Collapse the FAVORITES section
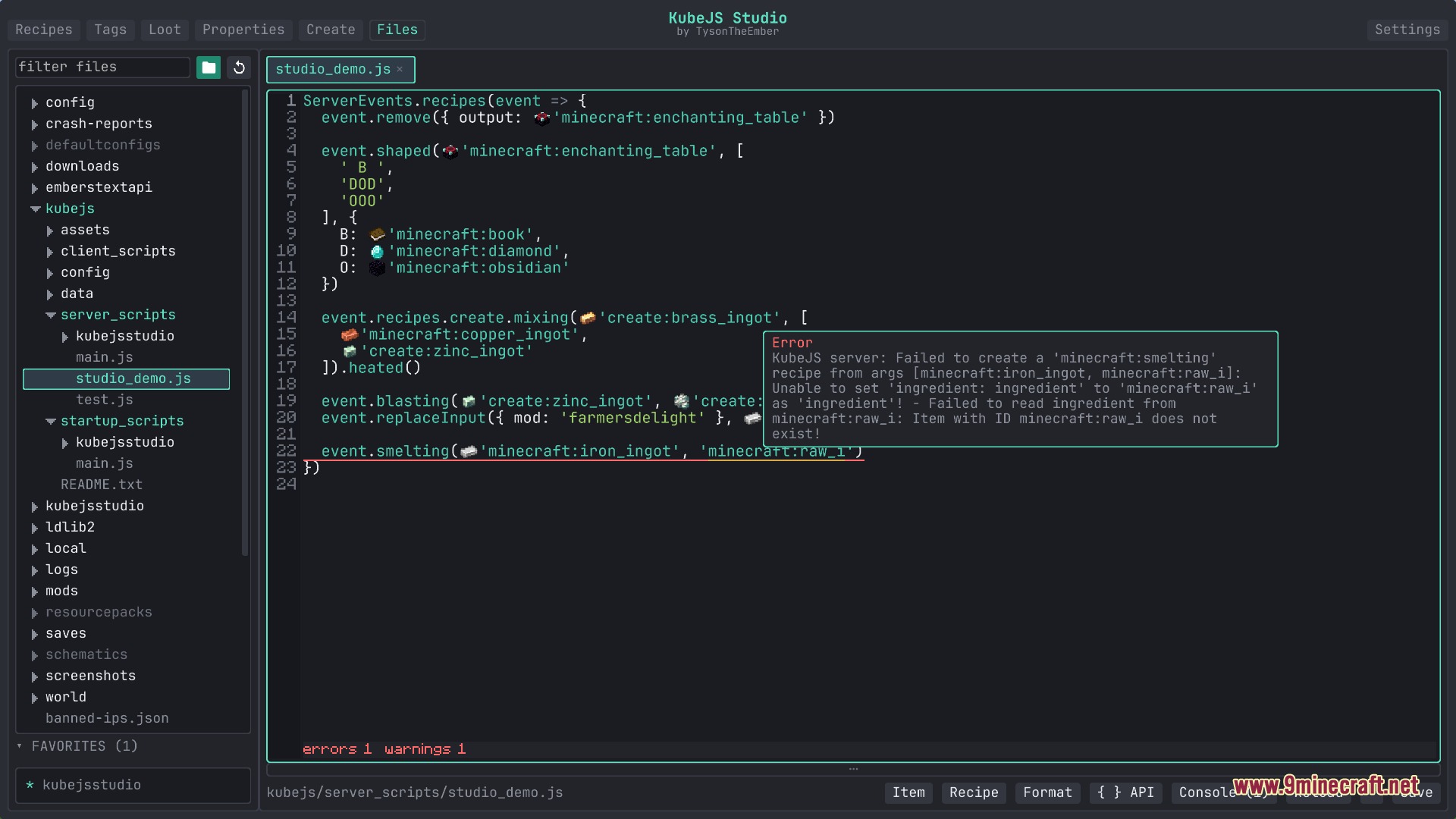1456x819 pixels. (x=20, y=746)
